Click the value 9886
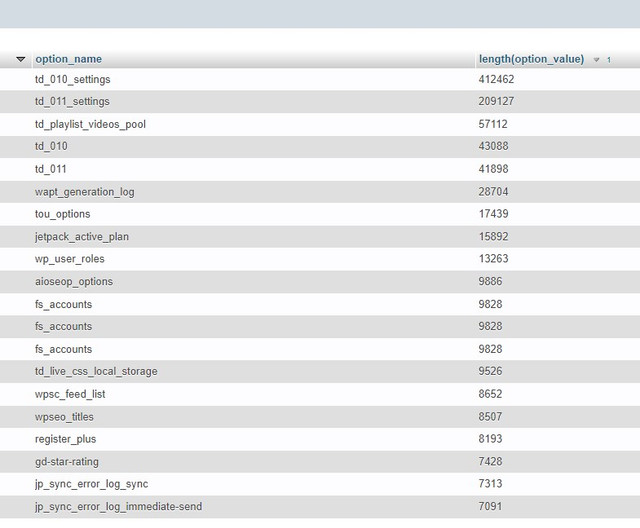 tap(490, 282)
